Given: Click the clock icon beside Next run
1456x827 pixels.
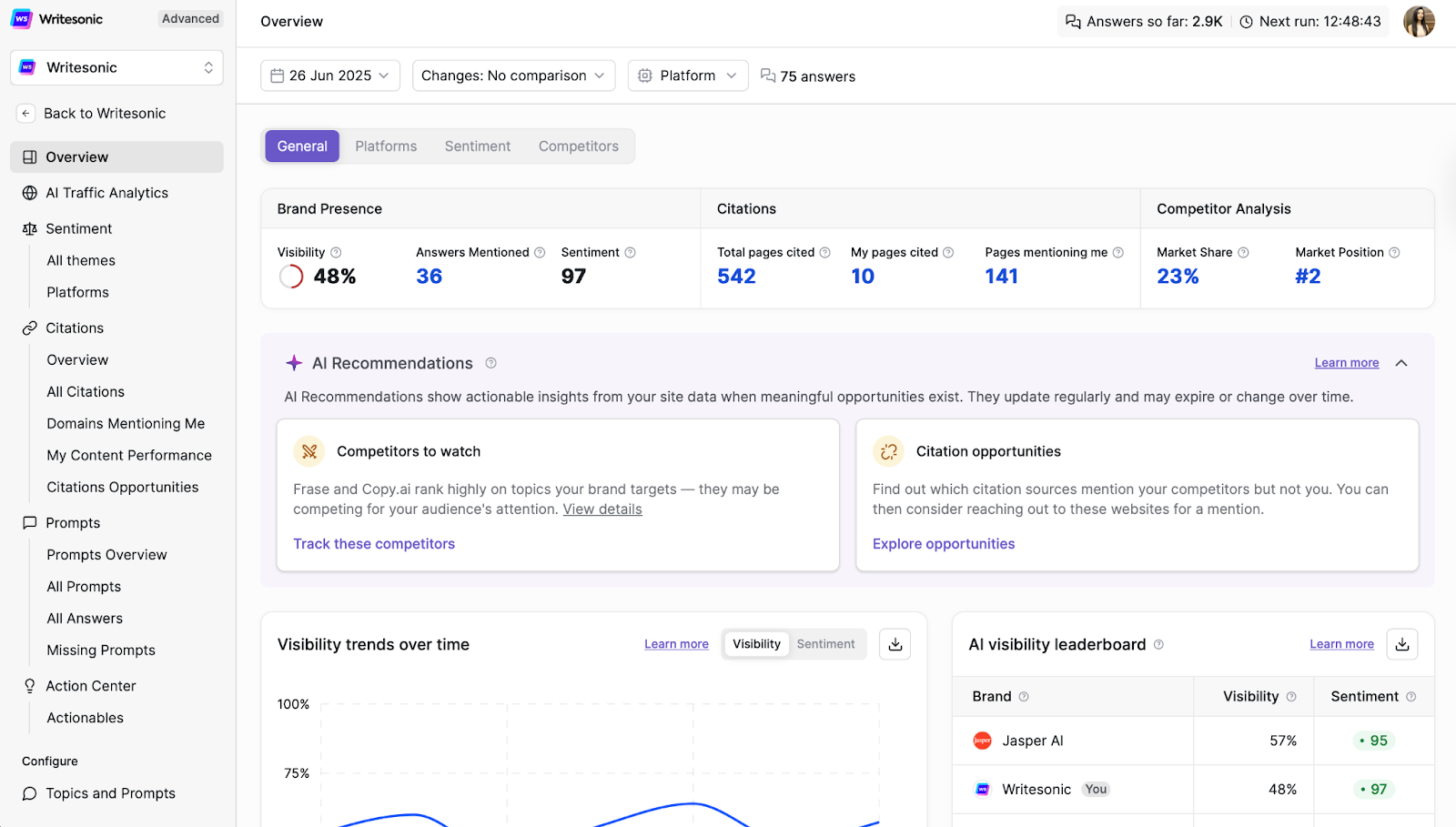Looking at the screenshot, I should coord(1247,22).
